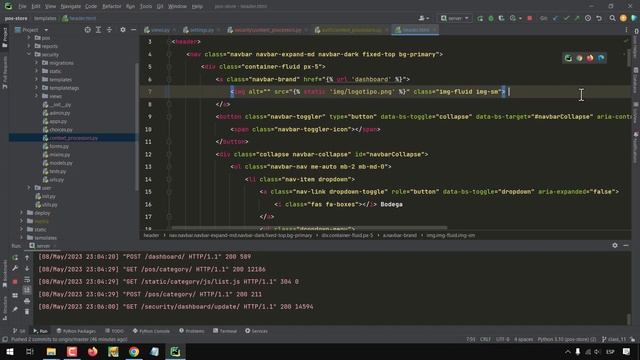
Task: Open the page in Chrome from editor icons
Action: 579,58
